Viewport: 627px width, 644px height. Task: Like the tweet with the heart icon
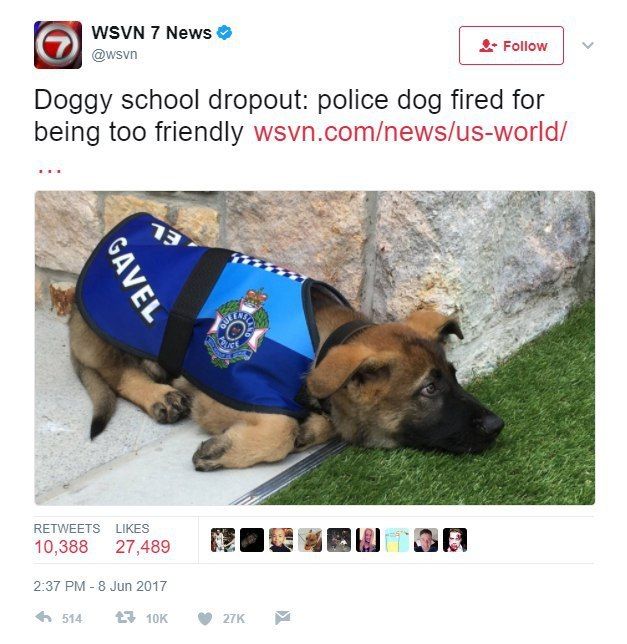[205, 618]
